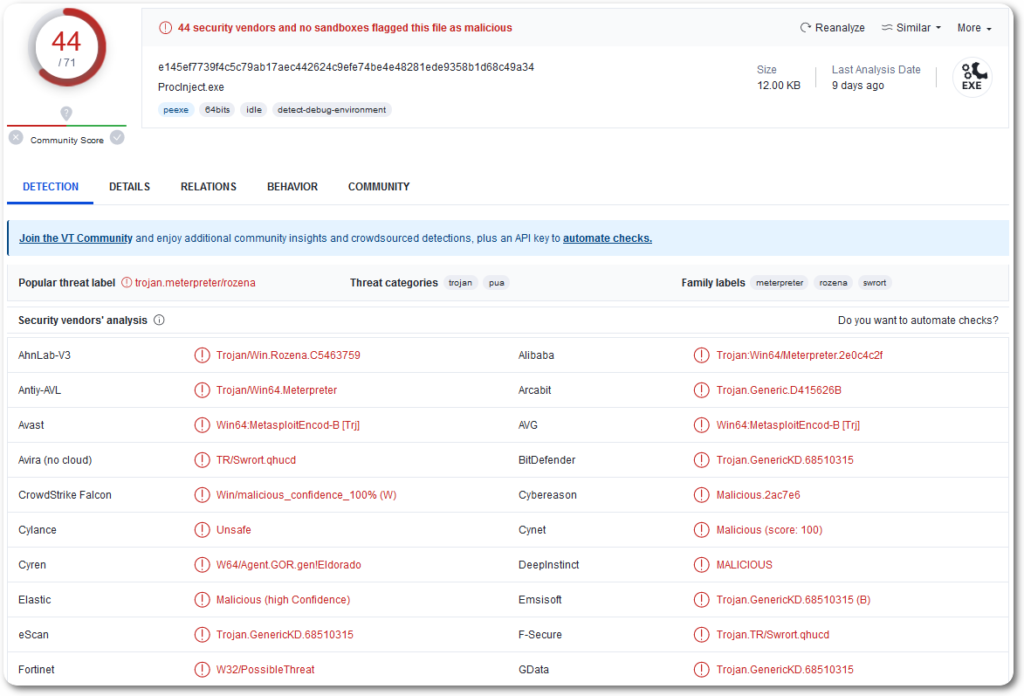Click the alert icon next to trojan.meterpreter/rozena
Screen dimensions: 1024x696
[127, 283]
